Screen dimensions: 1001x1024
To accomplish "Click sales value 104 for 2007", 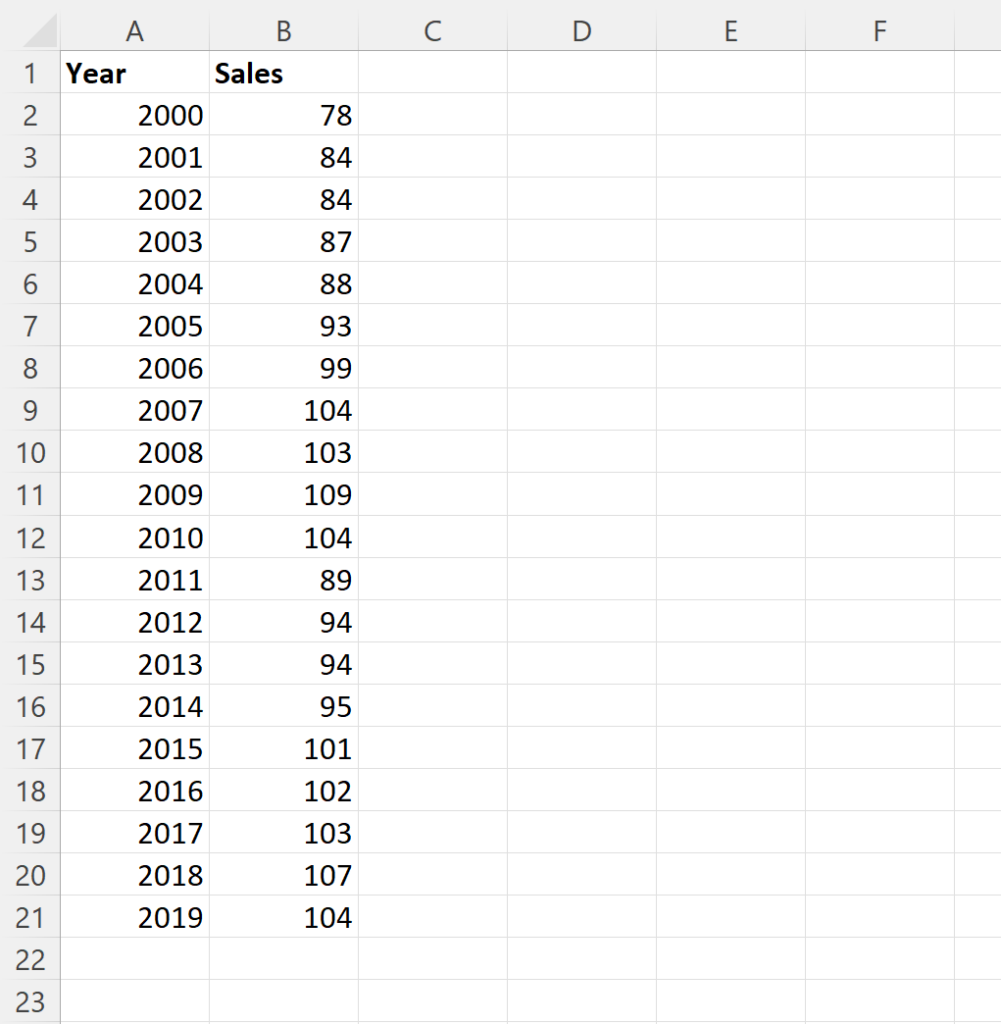I will coord(283,410).
